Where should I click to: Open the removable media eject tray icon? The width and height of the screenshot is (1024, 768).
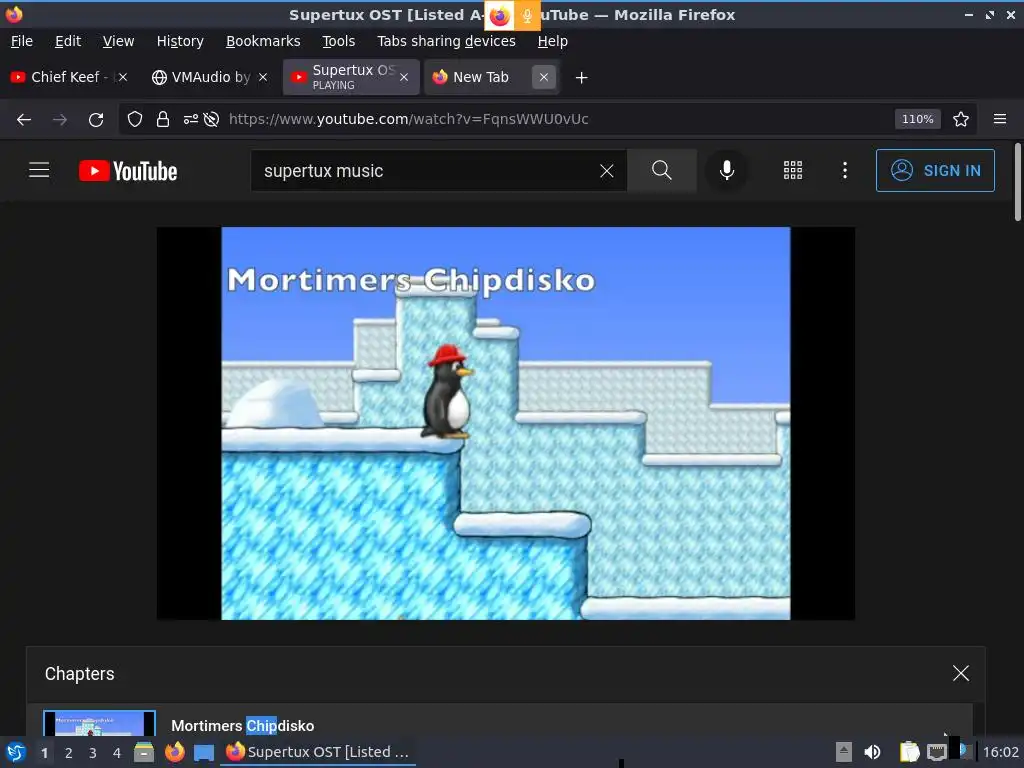[843, 752]
